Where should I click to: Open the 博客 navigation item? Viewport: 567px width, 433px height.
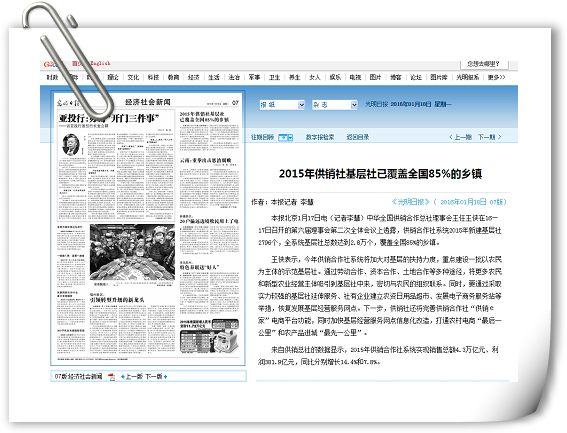396,77
